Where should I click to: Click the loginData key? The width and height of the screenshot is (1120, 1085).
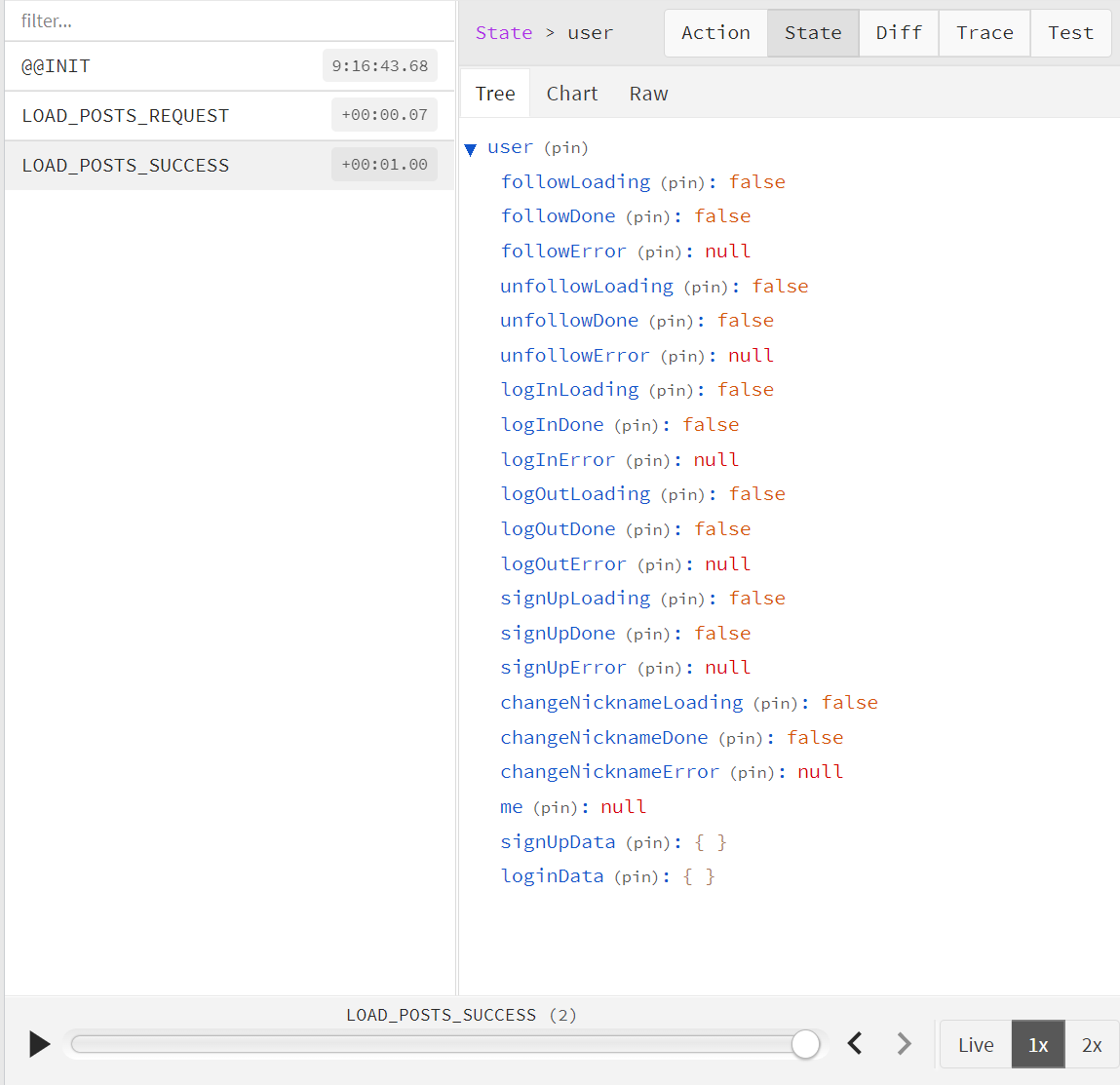click(x=552, y=876)
